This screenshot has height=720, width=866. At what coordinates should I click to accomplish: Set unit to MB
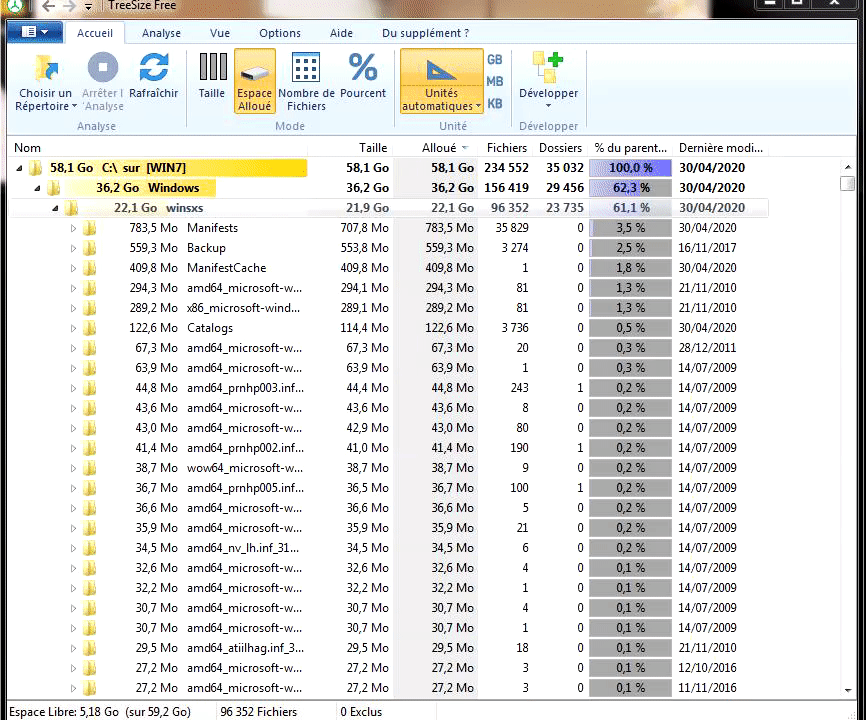495,82
